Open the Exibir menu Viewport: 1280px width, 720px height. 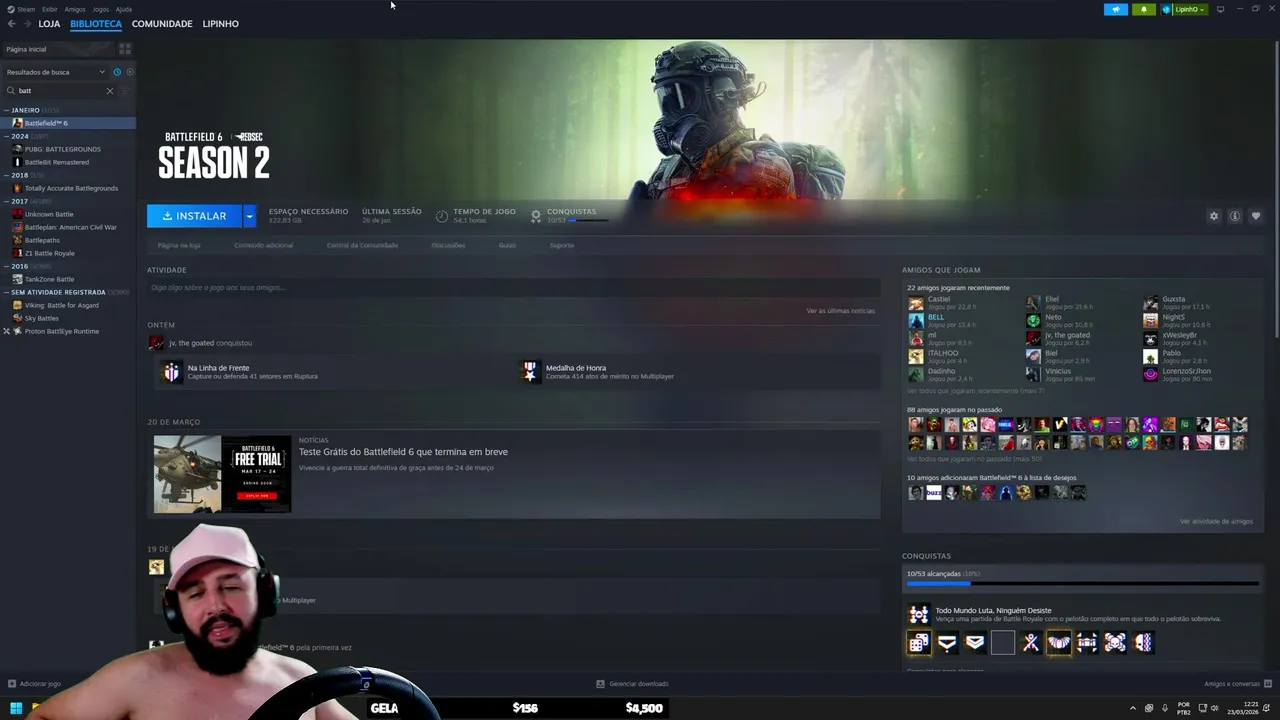(50, 9)
